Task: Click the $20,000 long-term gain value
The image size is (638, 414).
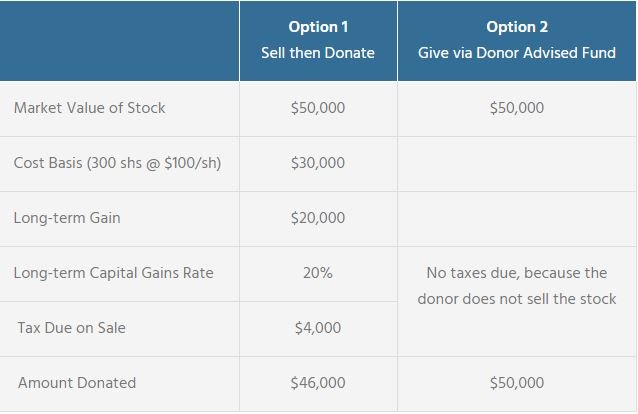Action: point(318,218)
